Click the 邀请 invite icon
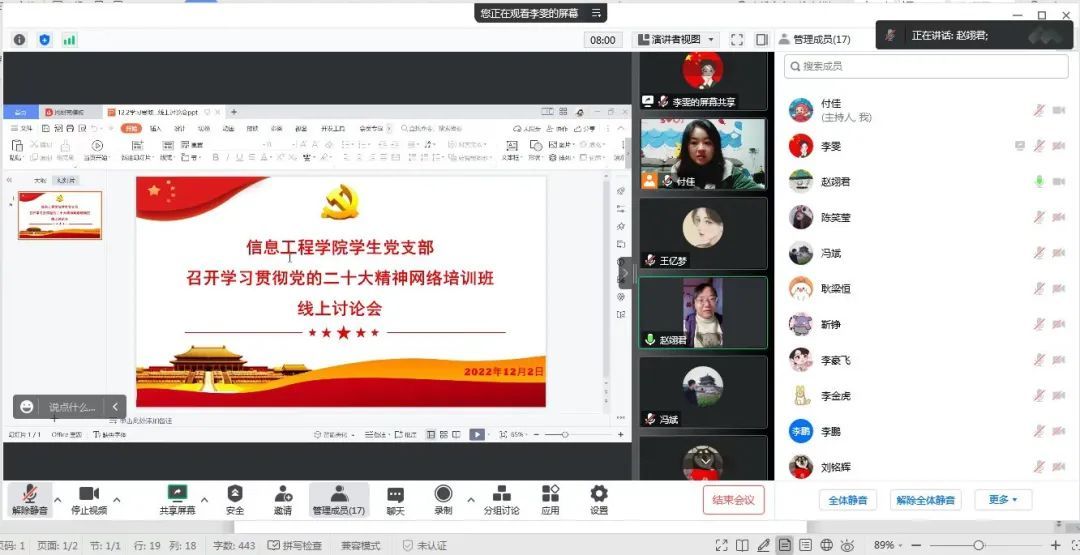Screen dimensions: 1080x555 tap(283, 494)
